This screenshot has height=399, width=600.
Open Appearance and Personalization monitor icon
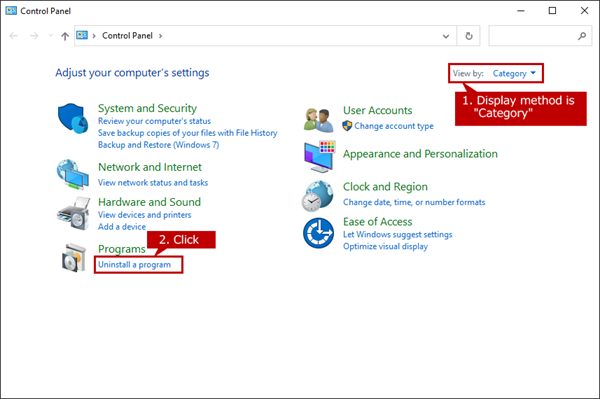[x=320, y=156]
